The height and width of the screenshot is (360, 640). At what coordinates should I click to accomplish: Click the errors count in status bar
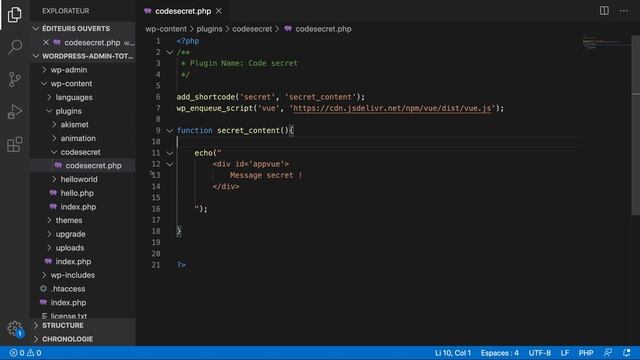click(17, 353)
